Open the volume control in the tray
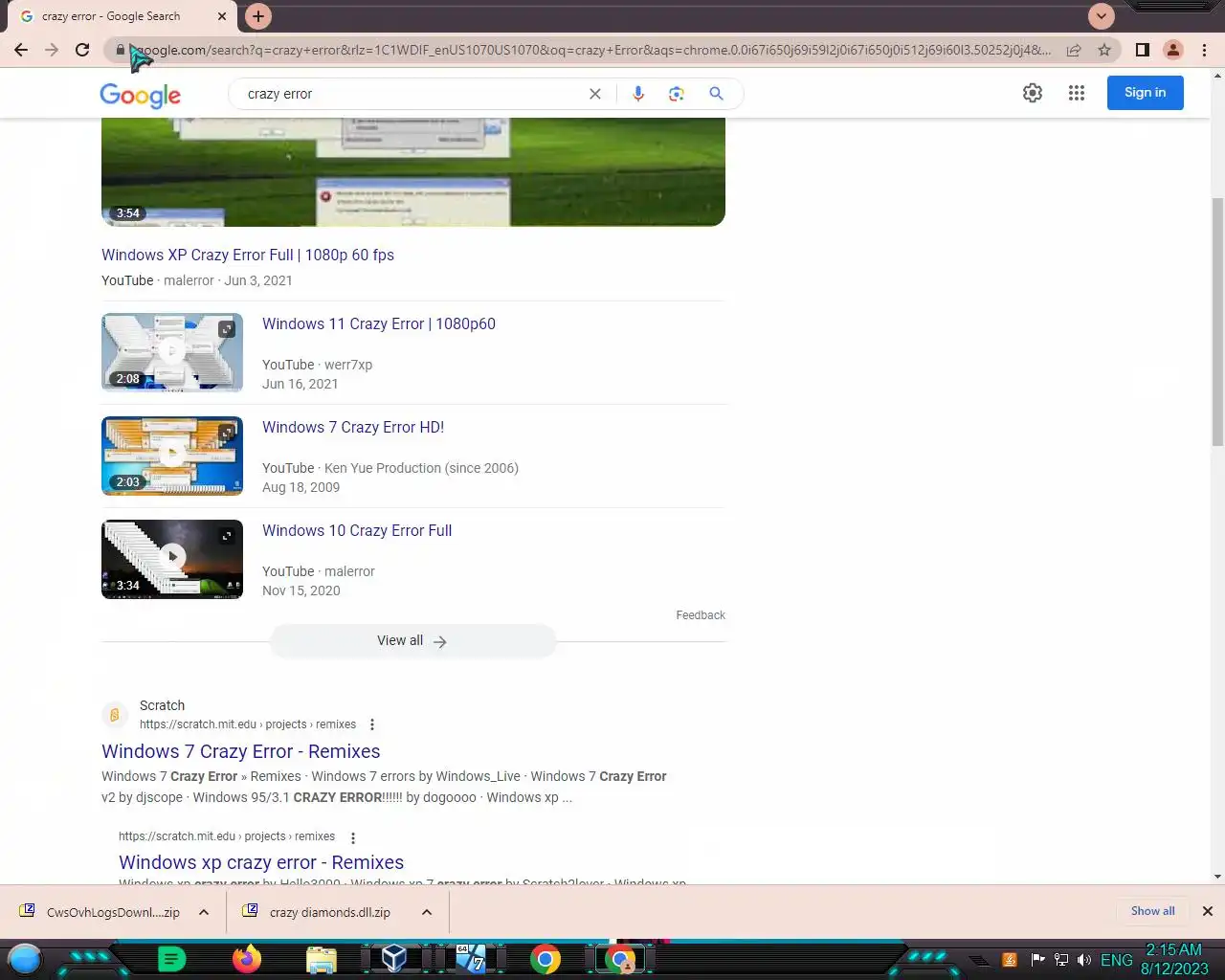Screen dimensions: 1225x980 tap(1084, 960)
